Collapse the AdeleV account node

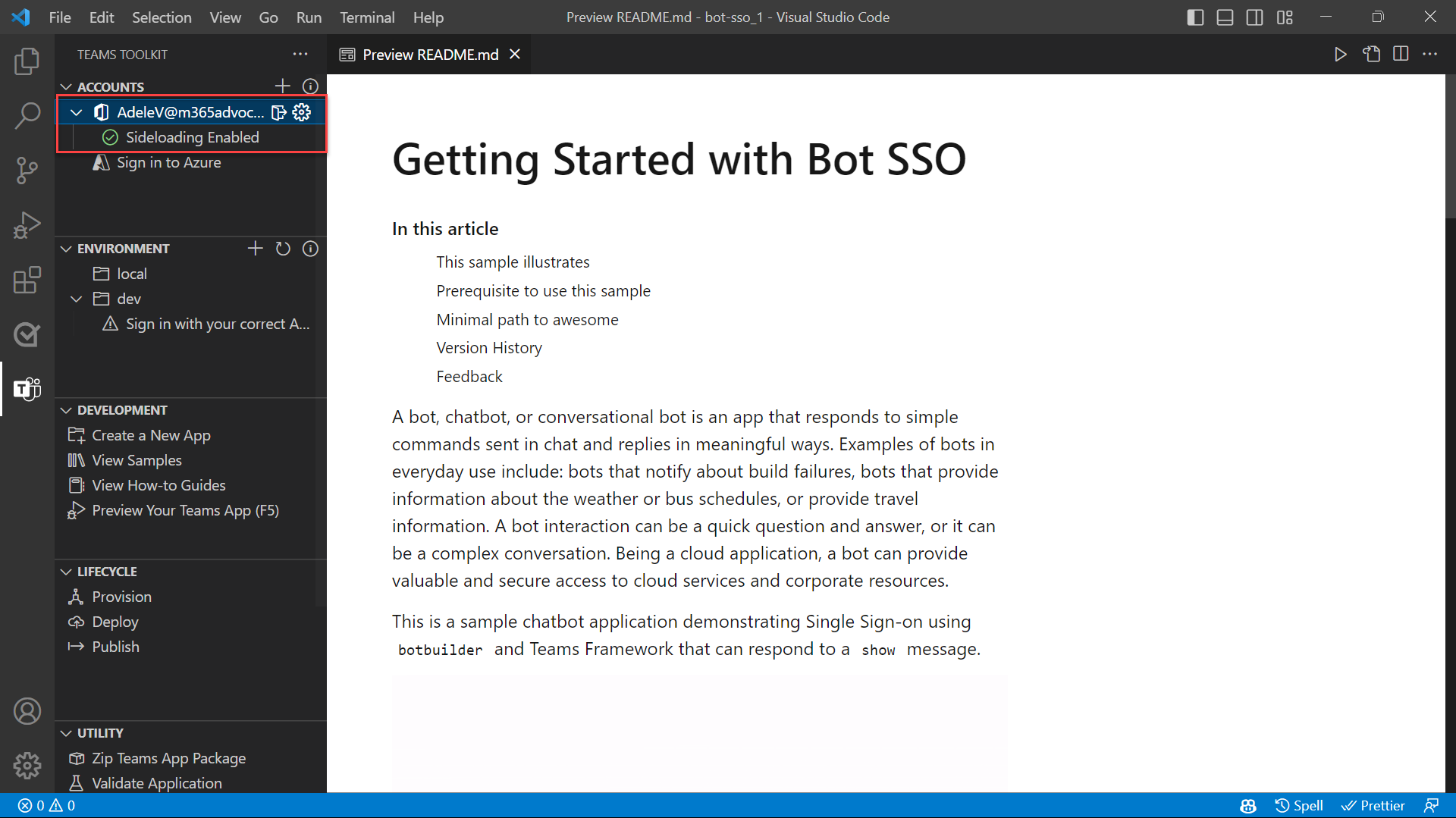(77, 112)
